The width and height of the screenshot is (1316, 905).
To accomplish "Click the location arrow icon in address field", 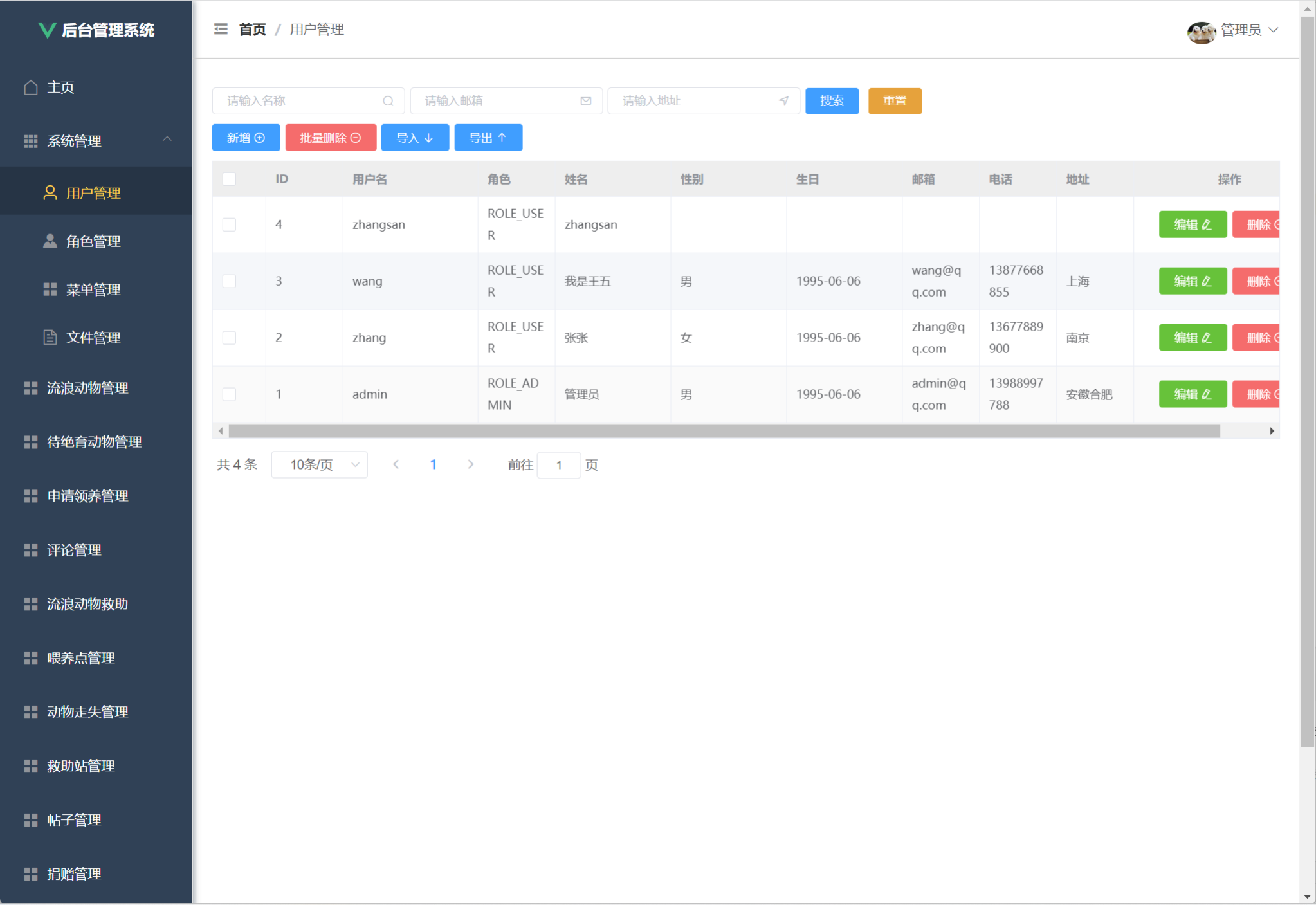I will 783,101.
